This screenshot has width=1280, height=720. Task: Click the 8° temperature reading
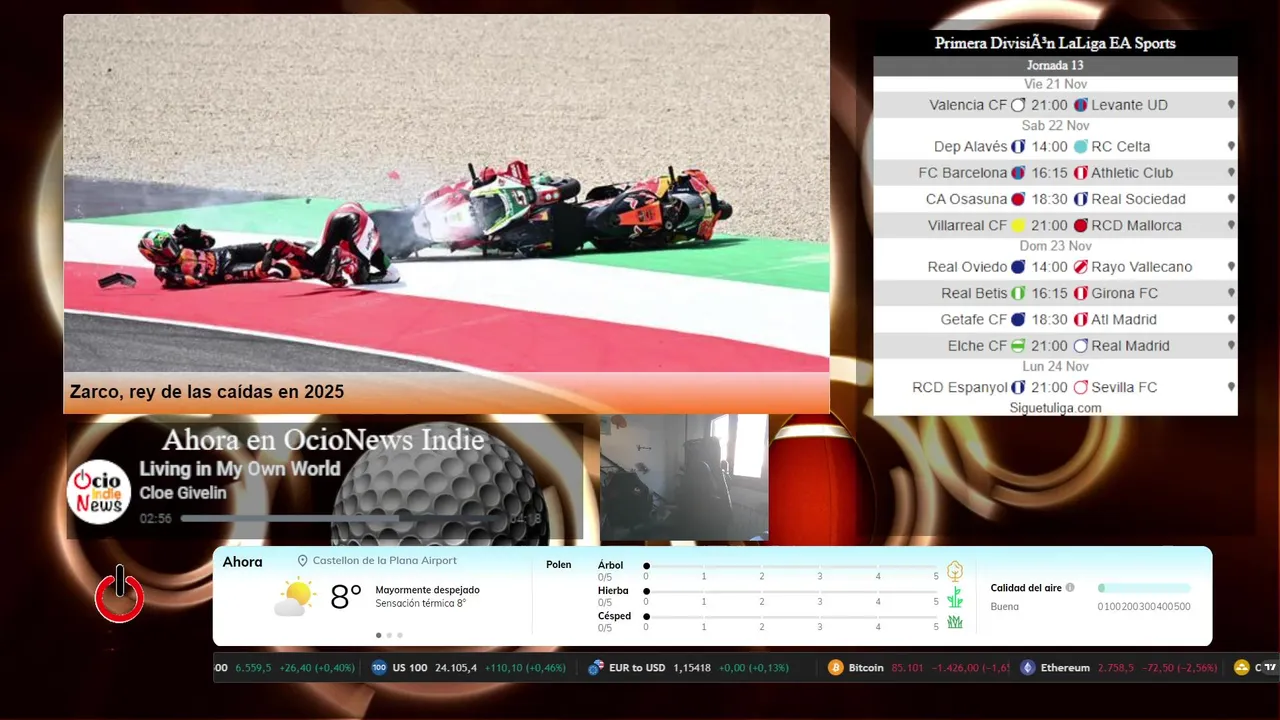click(x=346, y=597)
